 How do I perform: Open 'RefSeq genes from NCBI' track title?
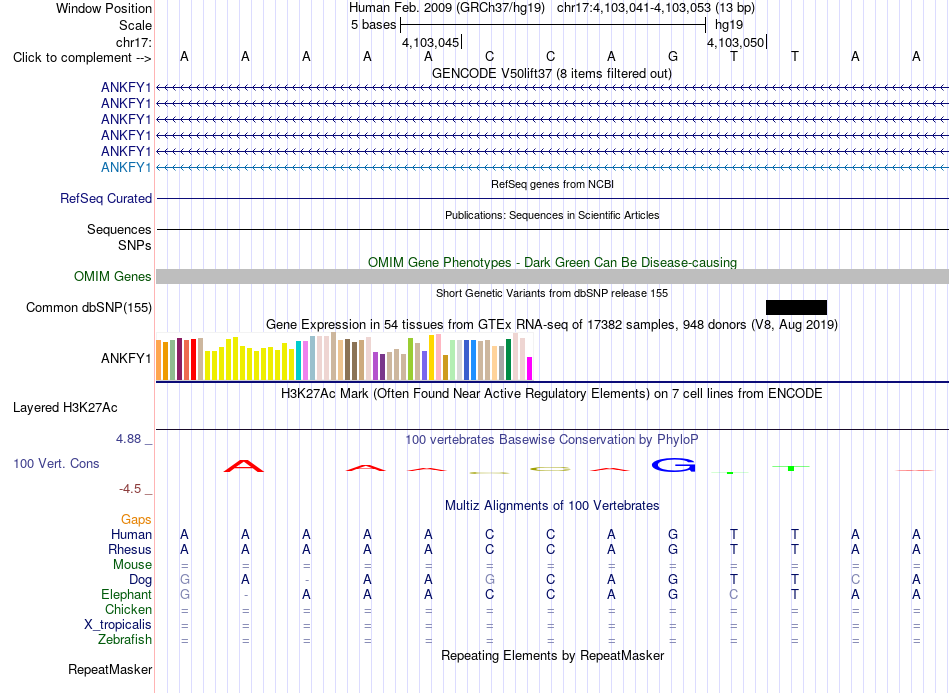click(552, 184)
